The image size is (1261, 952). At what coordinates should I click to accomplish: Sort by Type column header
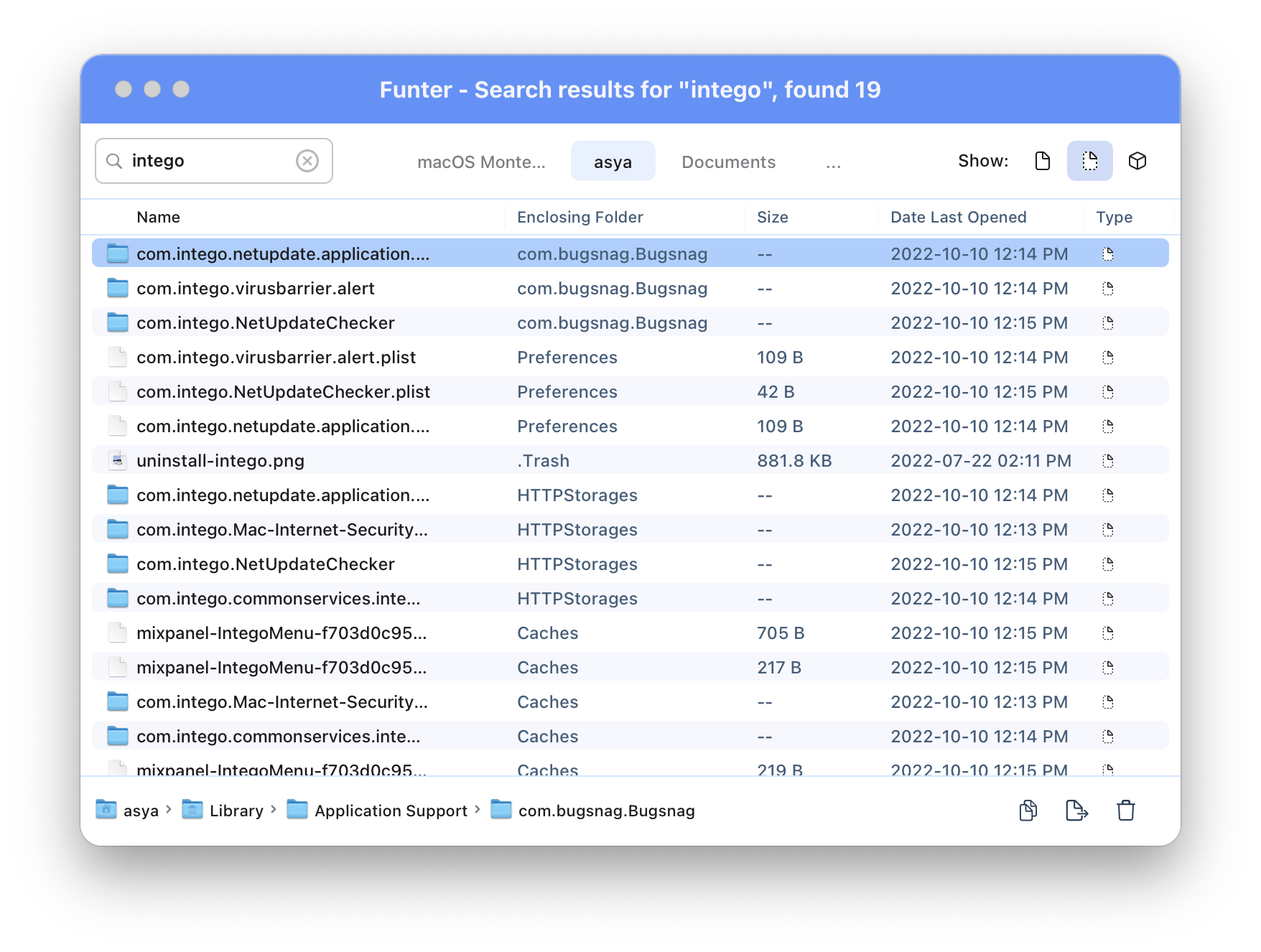point(1114,217)
